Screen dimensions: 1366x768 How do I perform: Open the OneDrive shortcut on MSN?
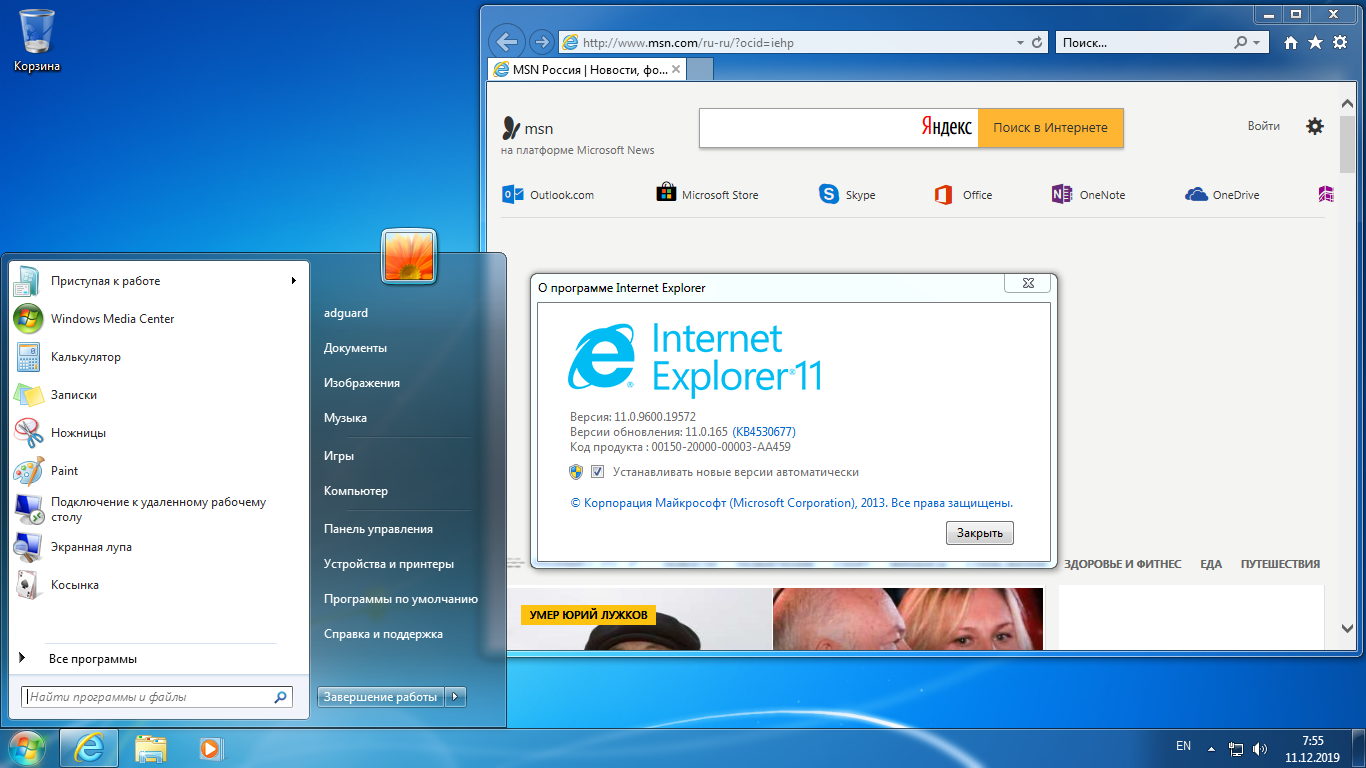(x=1222, y=195)
